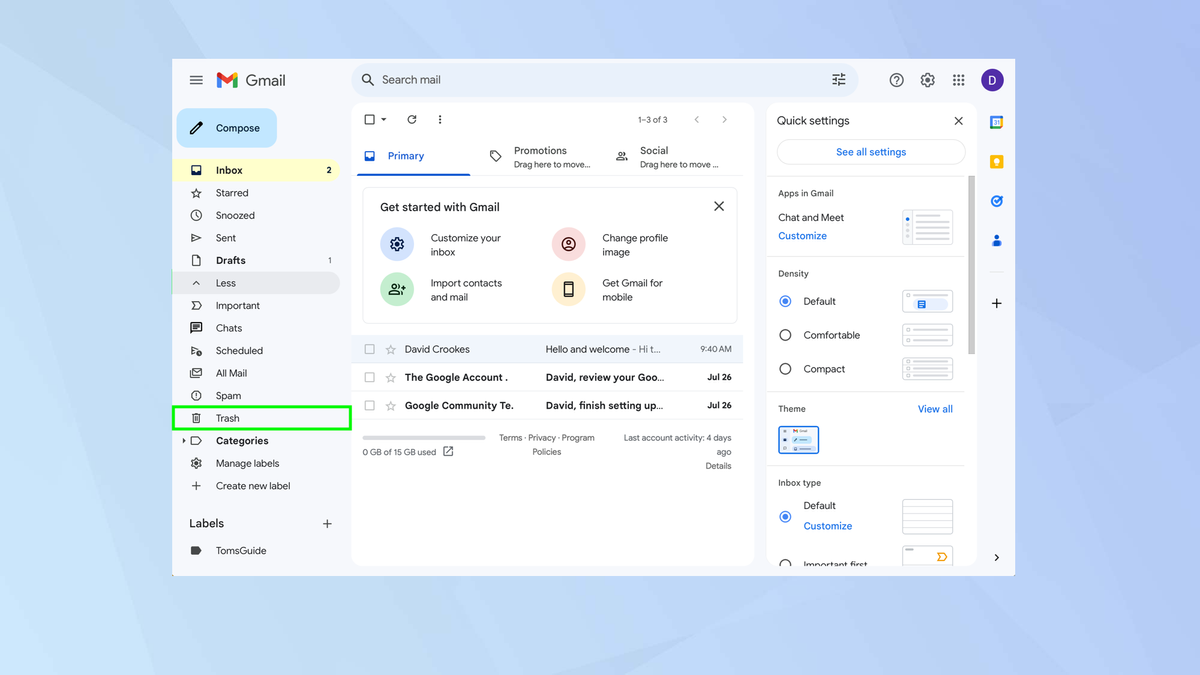
Task: Select the Compact density option
Action: point(786,369)
